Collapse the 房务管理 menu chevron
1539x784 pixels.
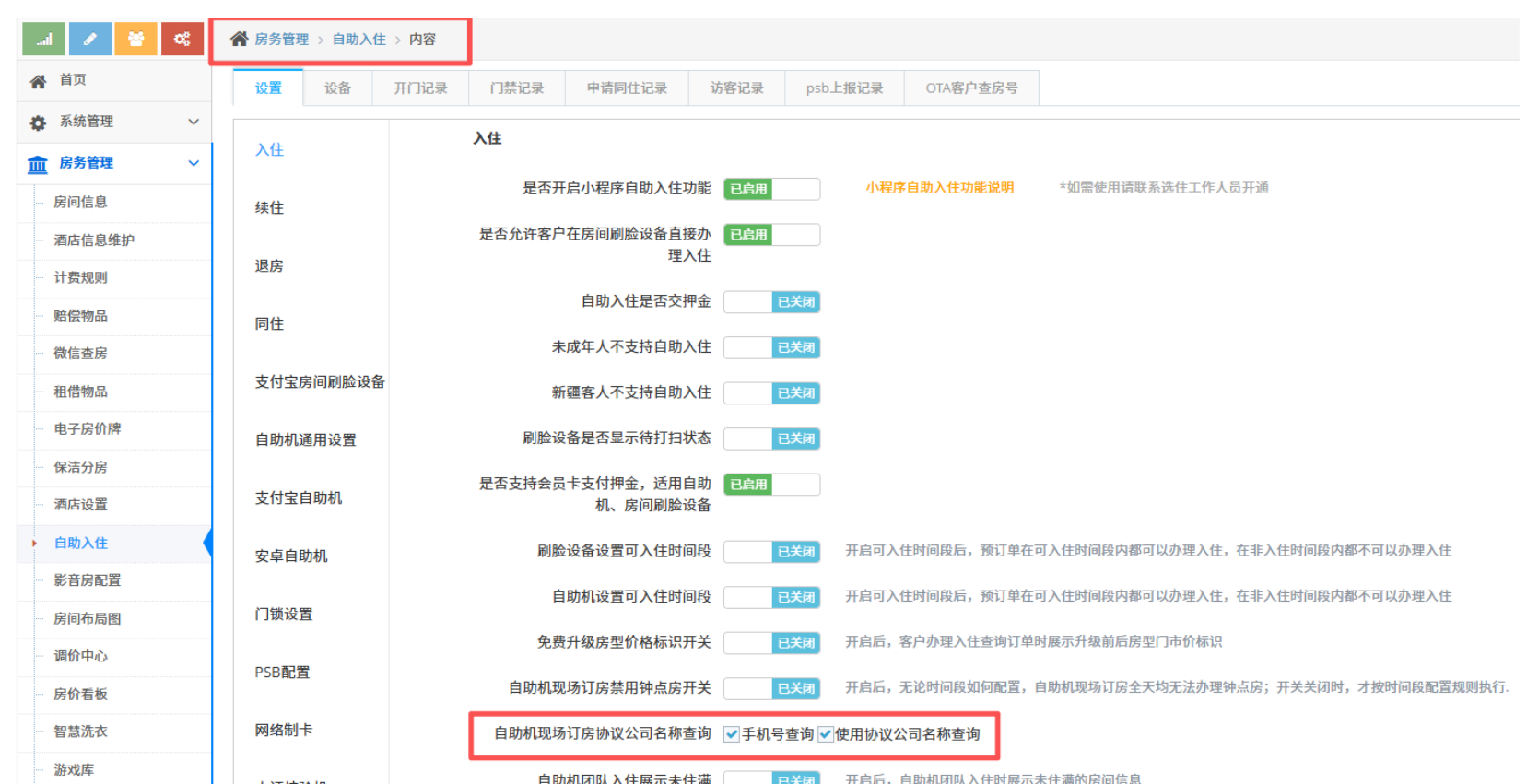pos(194,163)
